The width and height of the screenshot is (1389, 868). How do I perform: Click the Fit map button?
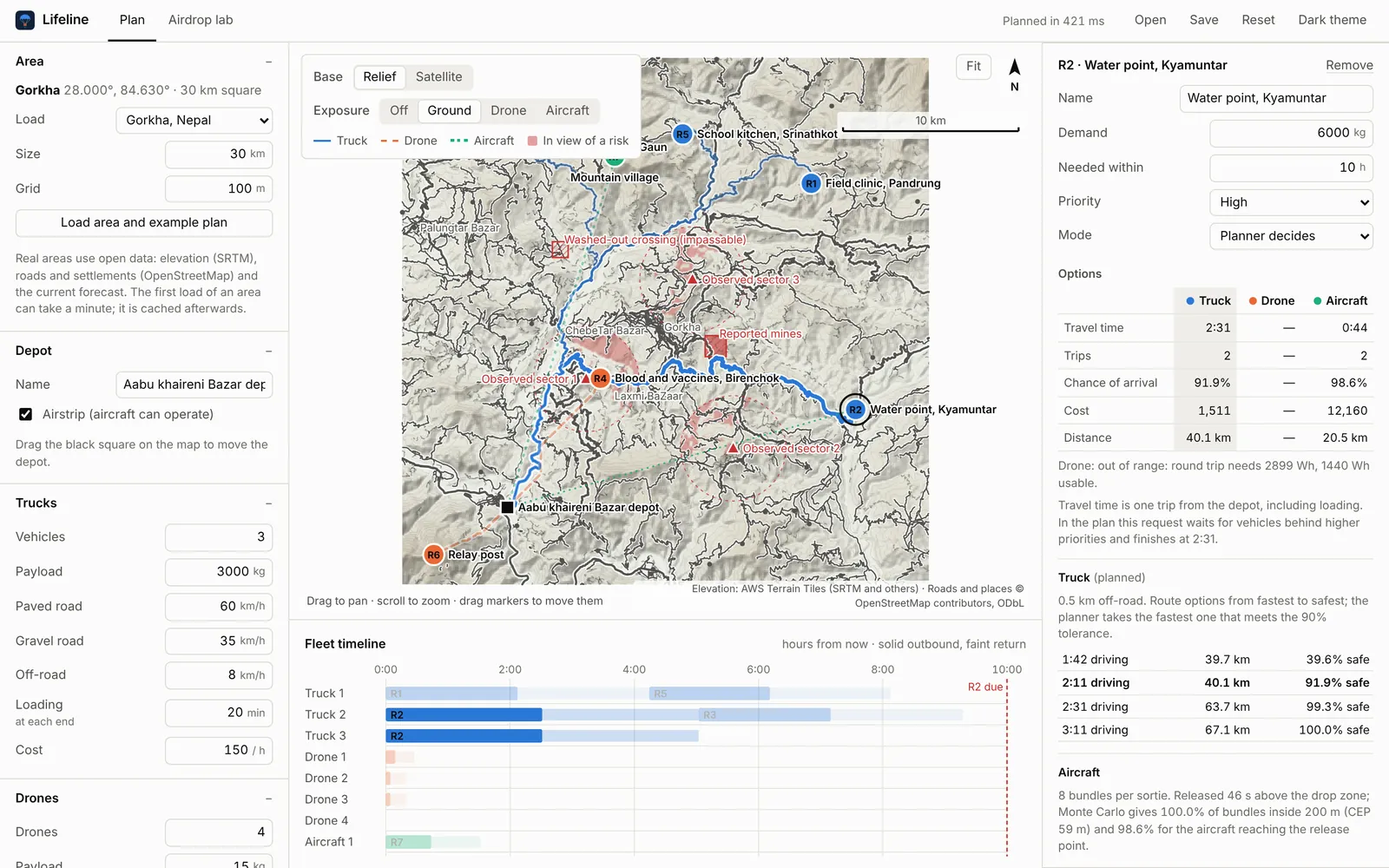click(x=973, y=67)
